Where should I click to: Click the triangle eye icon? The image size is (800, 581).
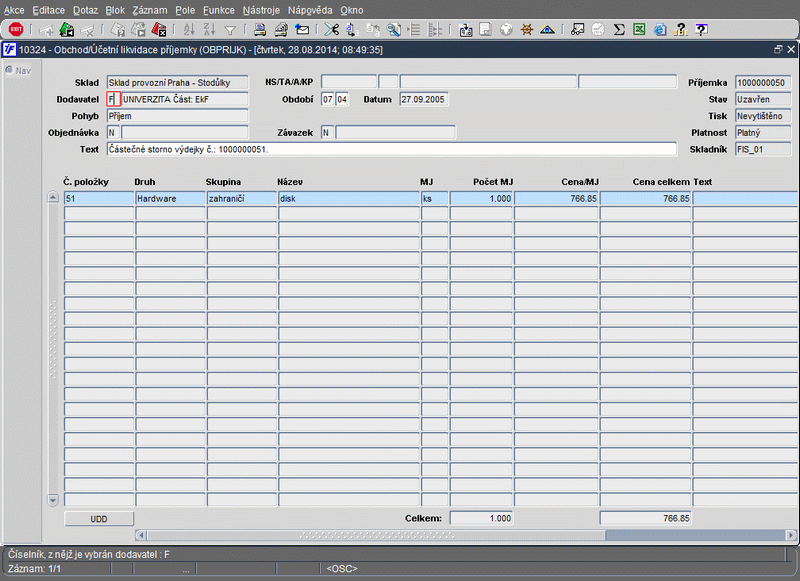pos(547,30)
